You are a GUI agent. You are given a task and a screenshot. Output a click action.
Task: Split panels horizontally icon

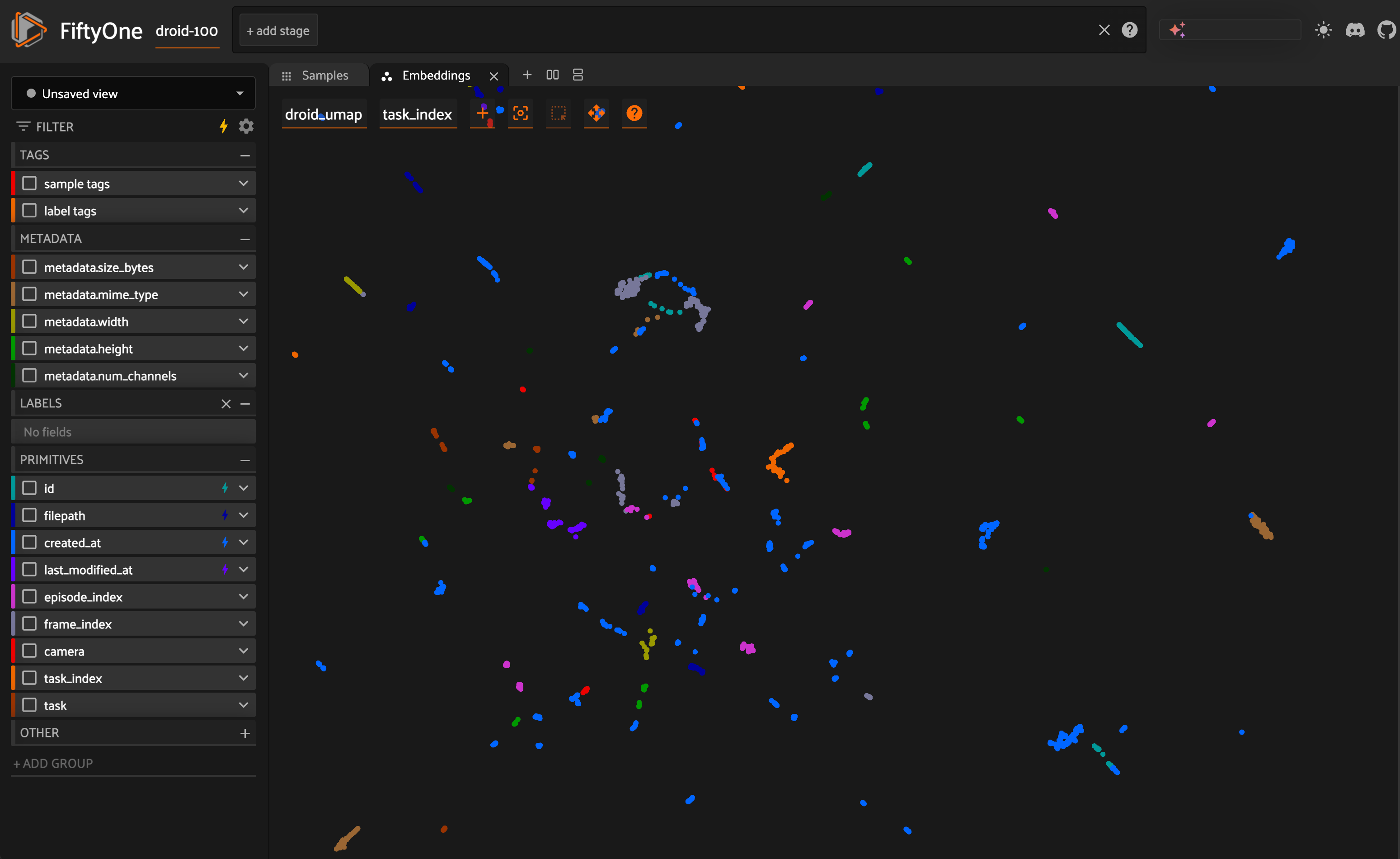point(552,75)
